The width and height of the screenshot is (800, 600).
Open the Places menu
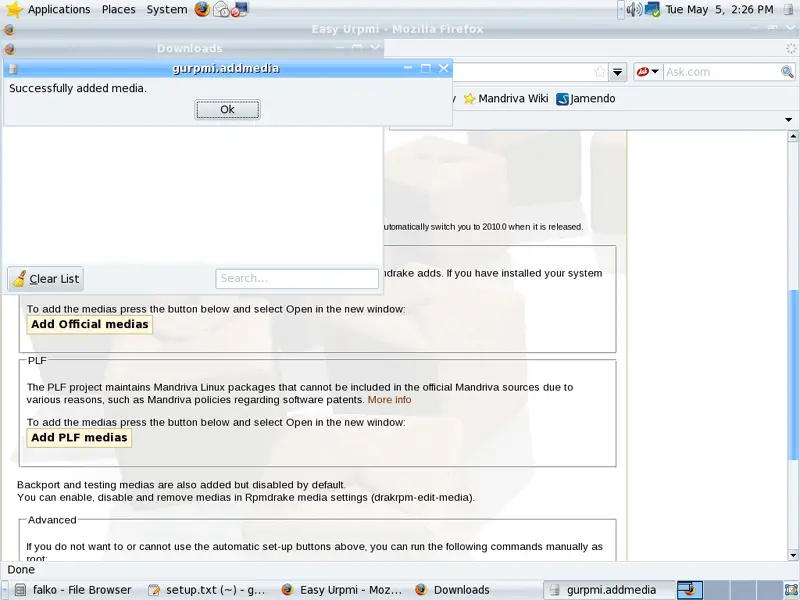(118, 9)
